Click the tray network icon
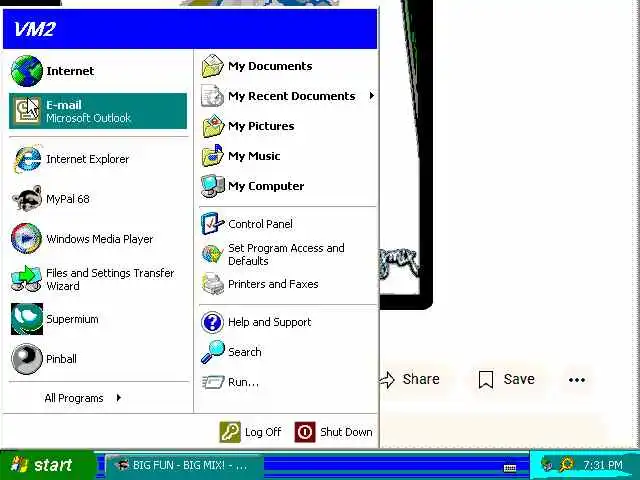640x480 pixels. [547, 464]
